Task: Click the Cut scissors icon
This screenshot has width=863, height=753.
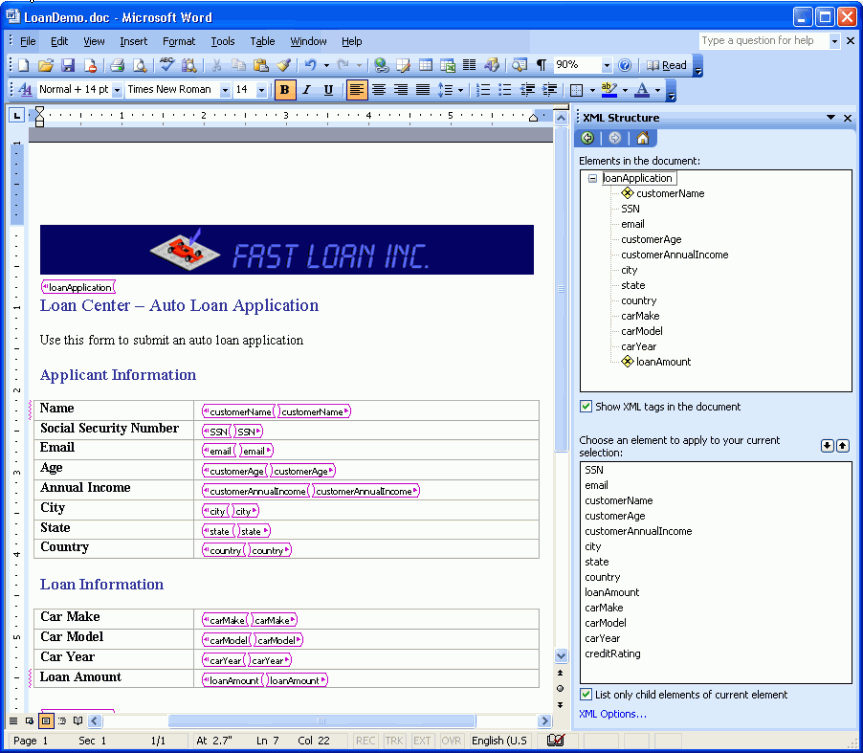Action: [x=216, y=66]
